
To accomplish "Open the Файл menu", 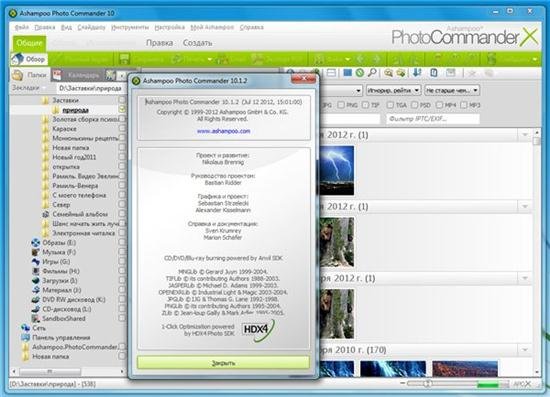I will click(22, 27).
